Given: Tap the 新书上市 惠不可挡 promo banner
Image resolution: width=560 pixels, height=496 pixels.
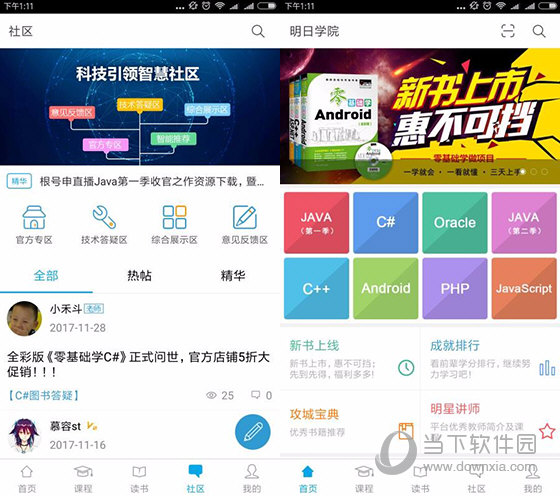Looking at the screenshot, I should coord(420,116).
